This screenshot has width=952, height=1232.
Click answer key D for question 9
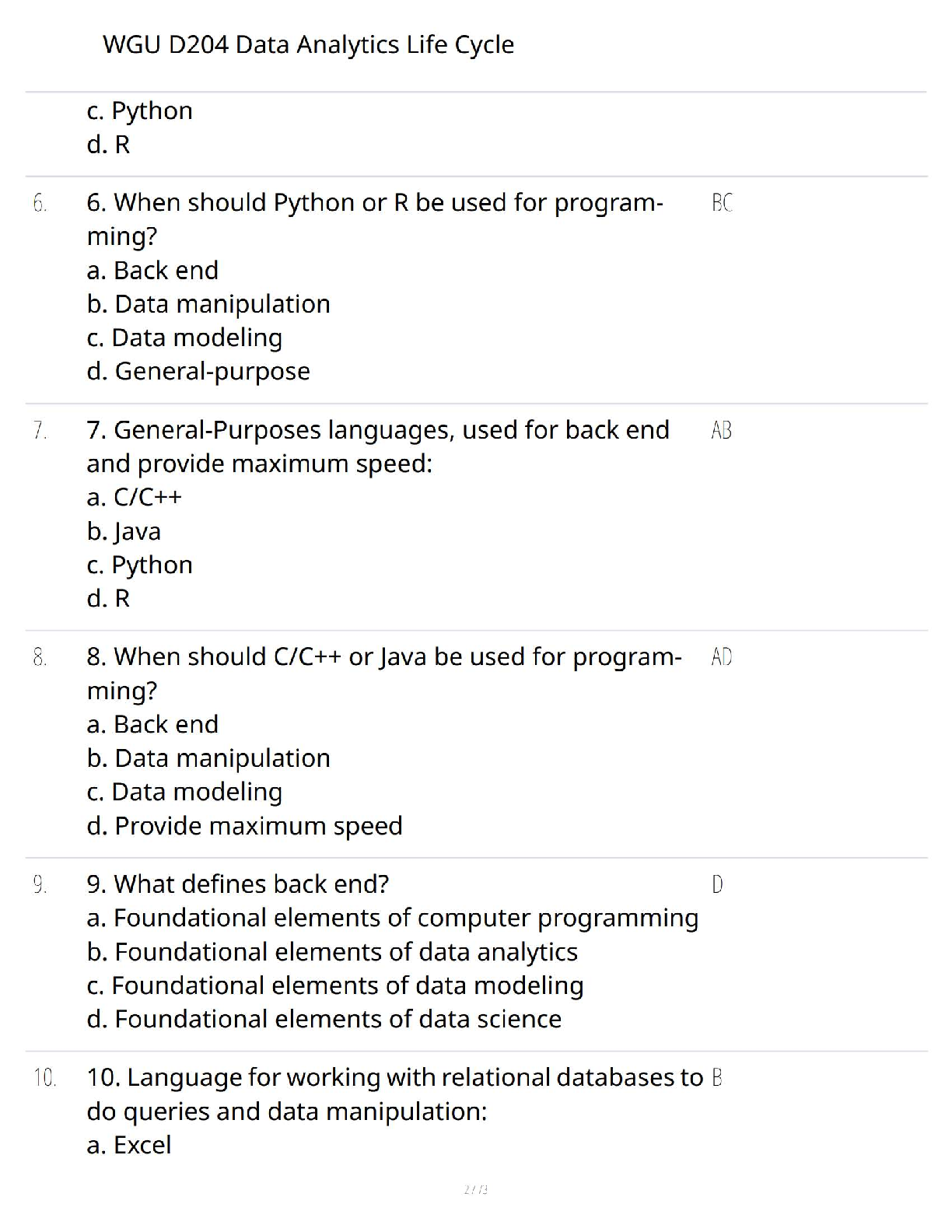pyautogui.click(x=717, y=884)
